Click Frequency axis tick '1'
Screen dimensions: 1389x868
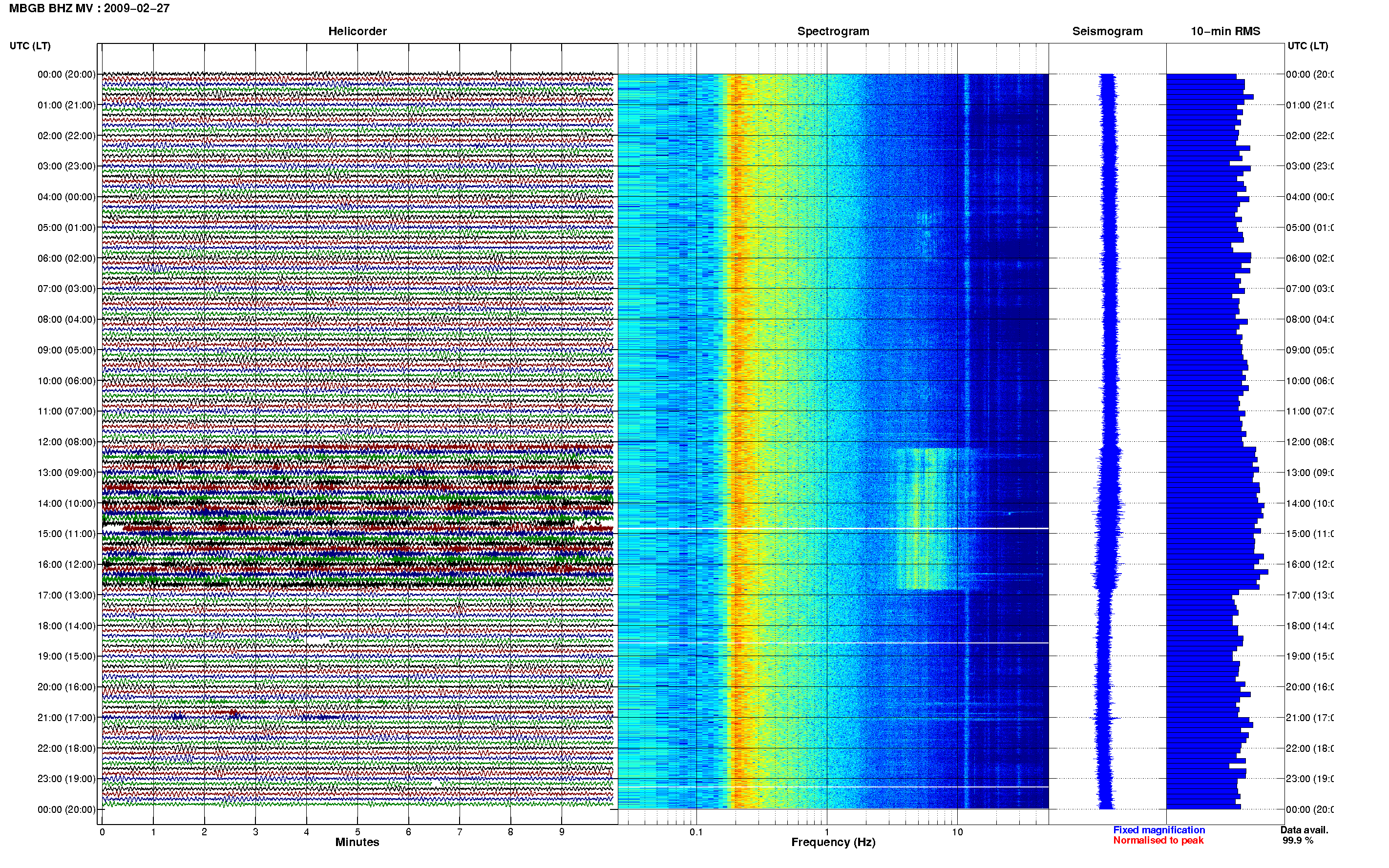tap(827, 832)
